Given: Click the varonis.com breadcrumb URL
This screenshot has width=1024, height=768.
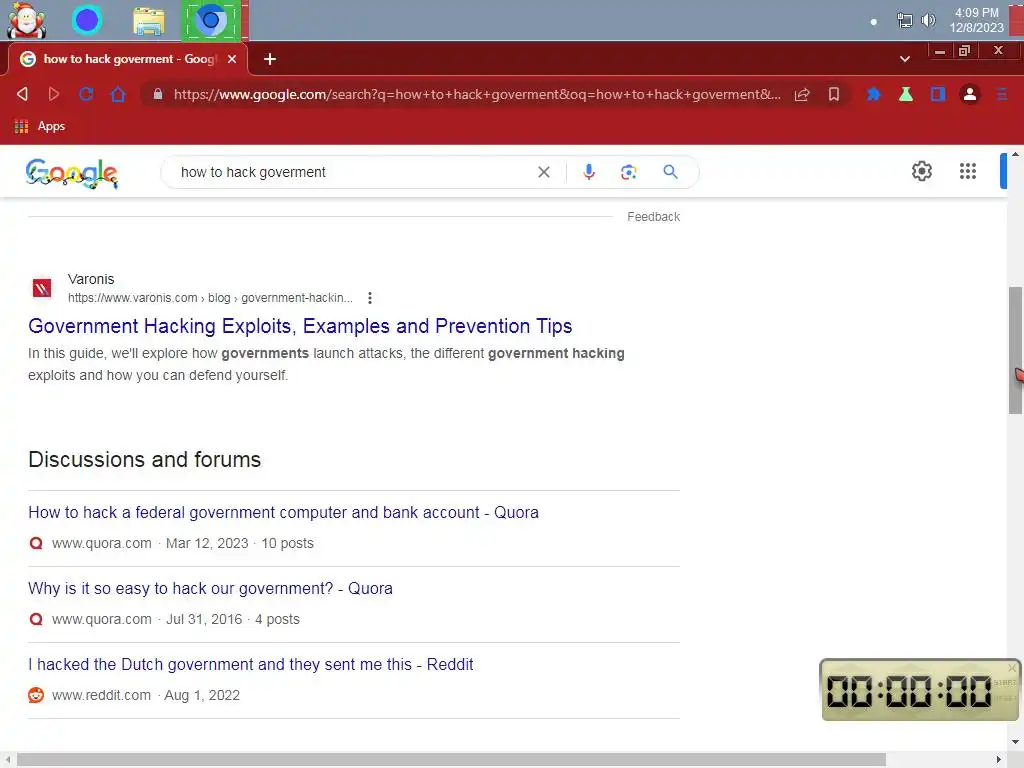Looking at the screenshot, I should click(210, 298).
